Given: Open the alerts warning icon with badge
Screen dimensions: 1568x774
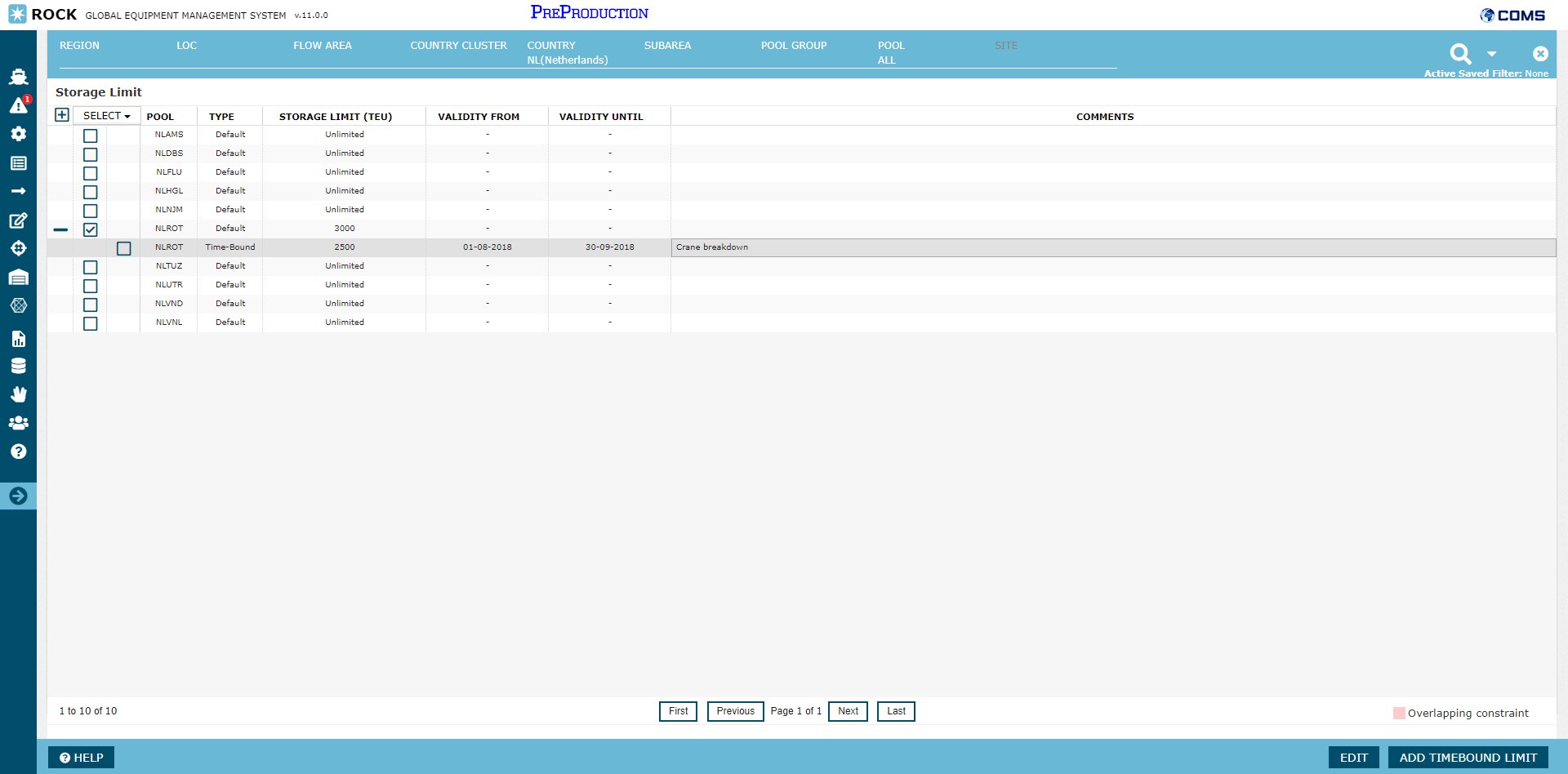Looking at the screenshot, I should [19, 105].
